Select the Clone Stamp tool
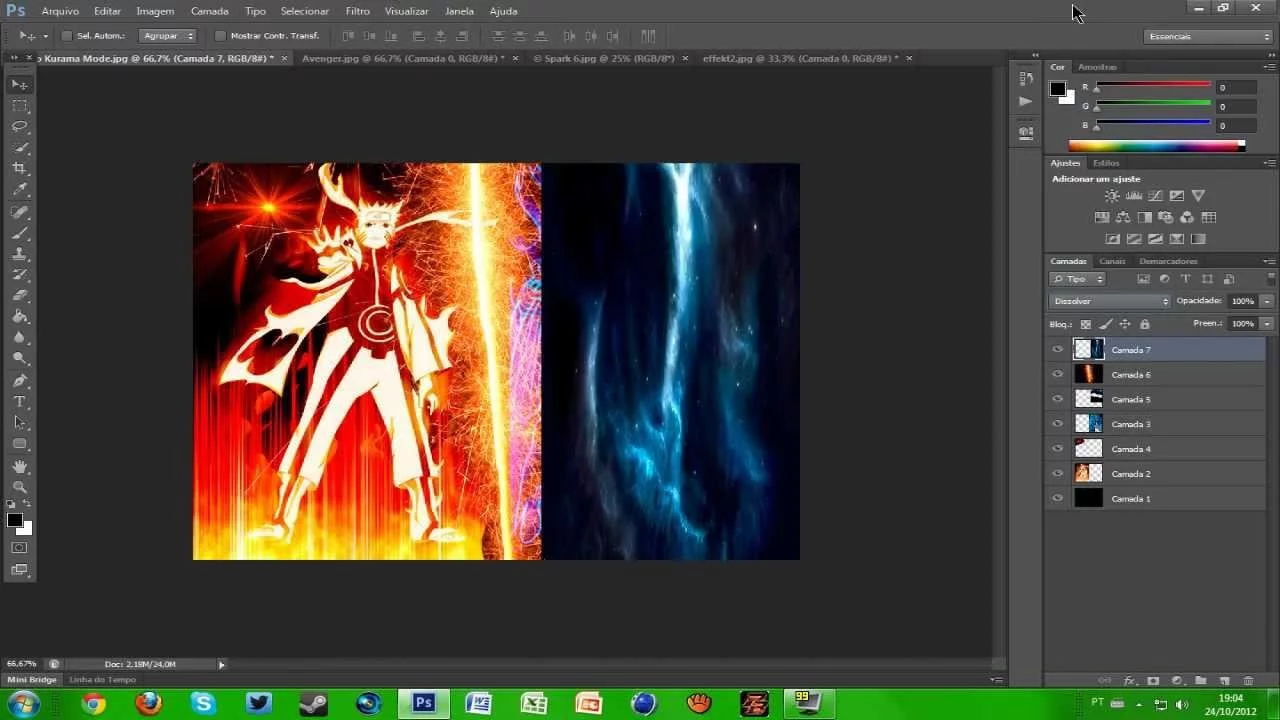The width and height of the screenshot is (1280, 720). pos(20,254)
